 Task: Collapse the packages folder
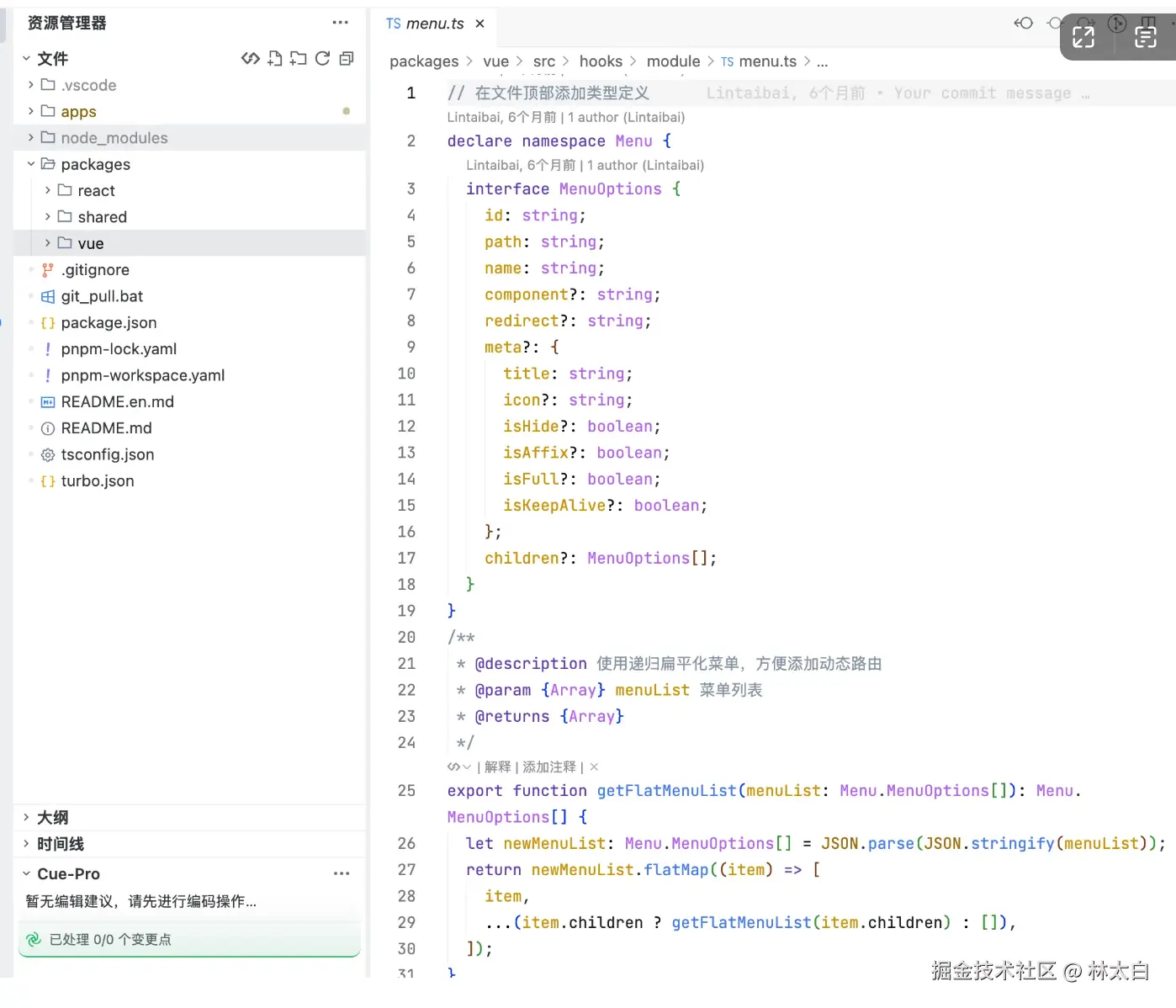click(x=31, y=164)
